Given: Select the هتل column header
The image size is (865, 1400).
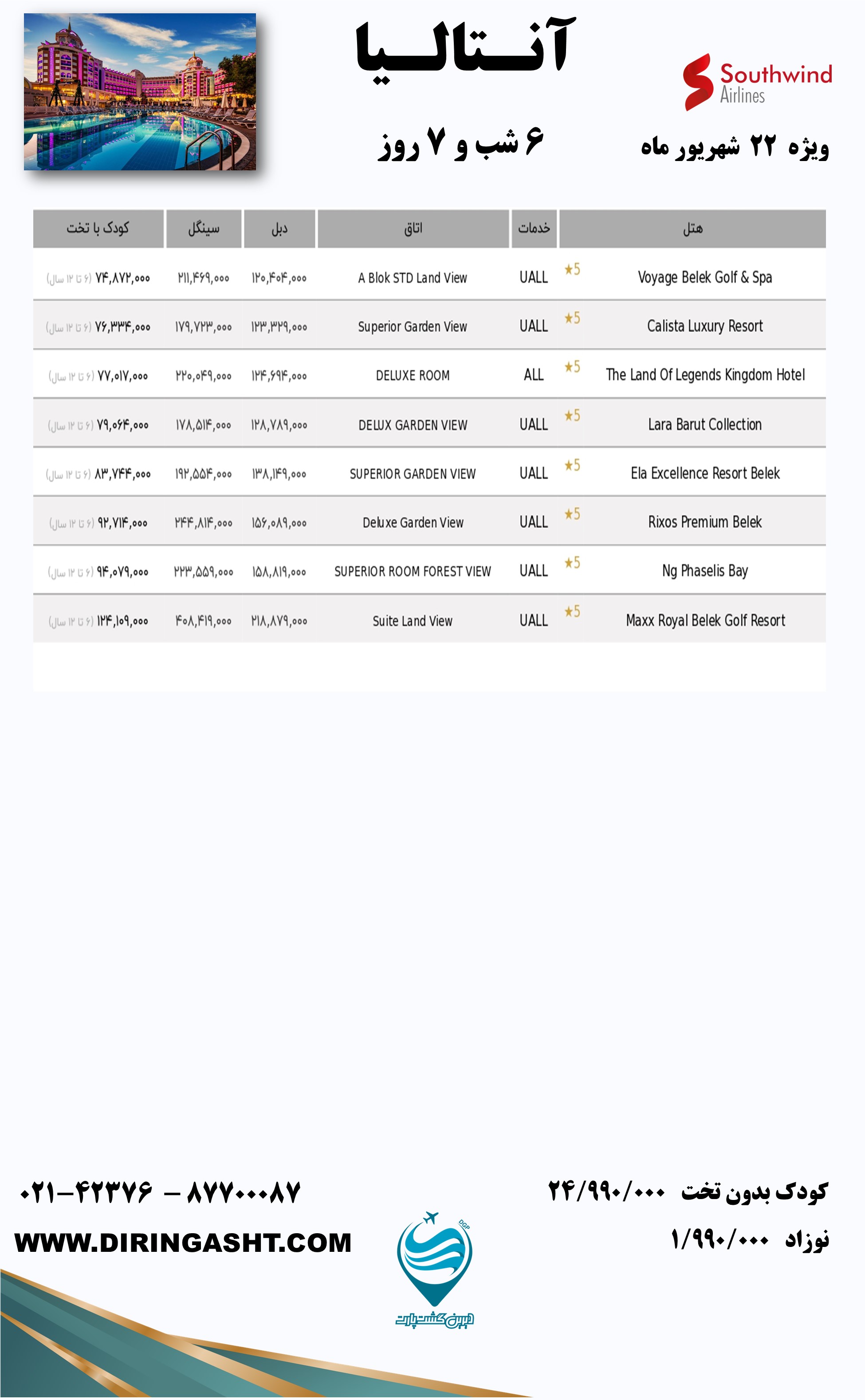Looking at the screenshot, I should tap(692, 229).
